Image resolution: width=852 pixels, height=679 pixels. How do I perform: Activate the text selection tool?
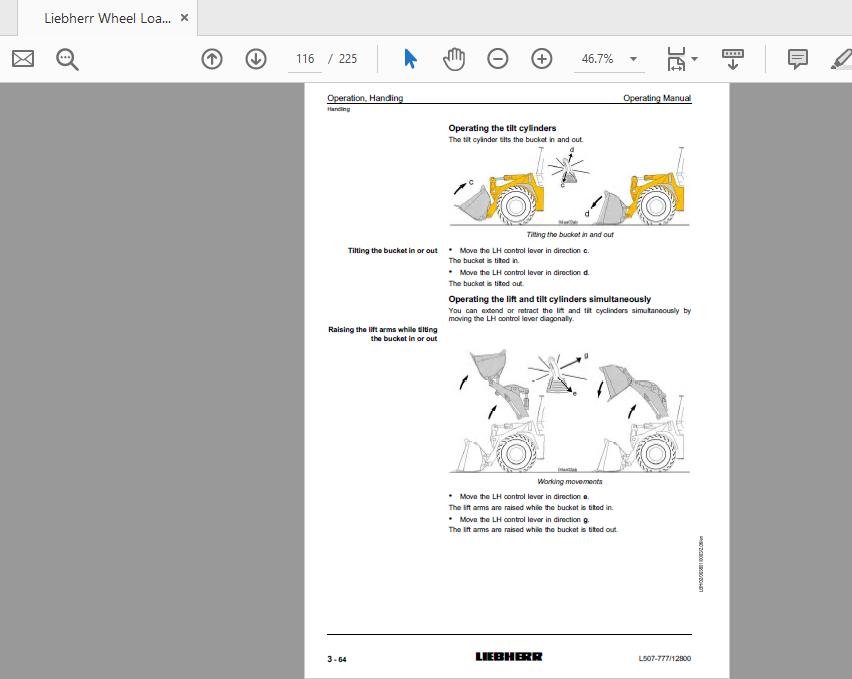(x=409, y=59)
